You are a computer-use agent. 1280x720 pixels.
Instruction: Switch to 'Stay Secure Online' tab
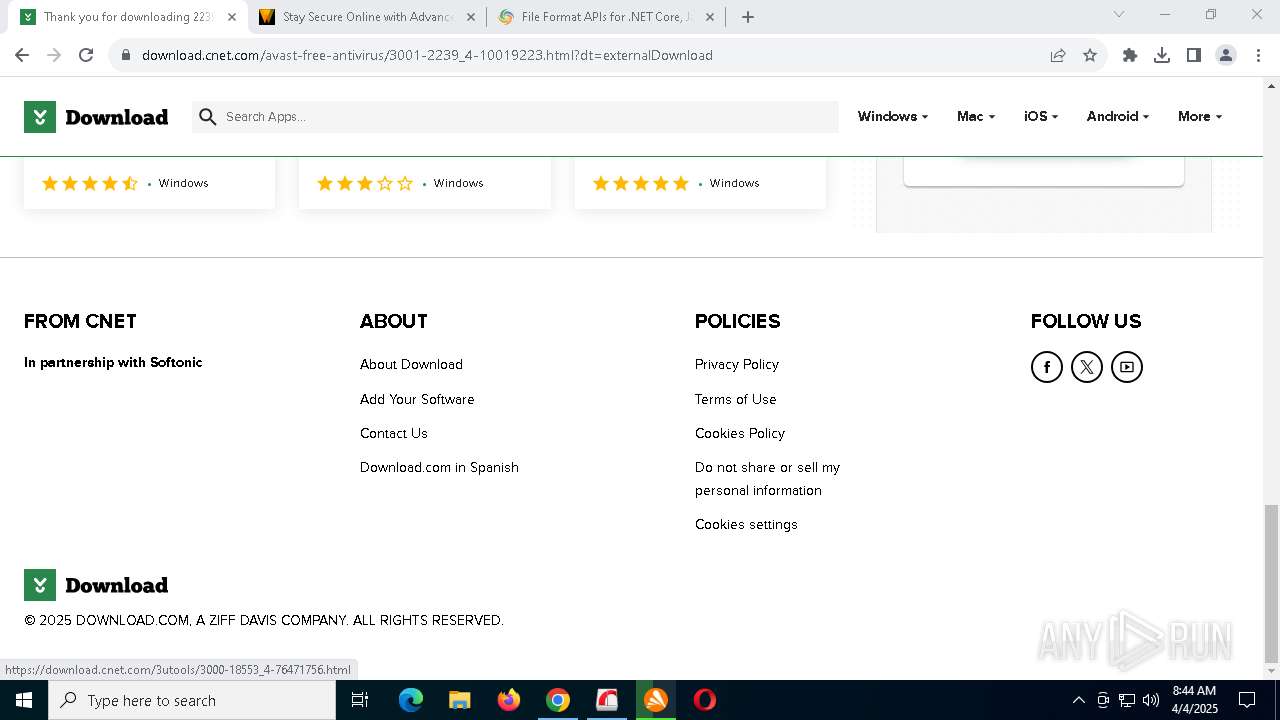[x=368, y=17]
